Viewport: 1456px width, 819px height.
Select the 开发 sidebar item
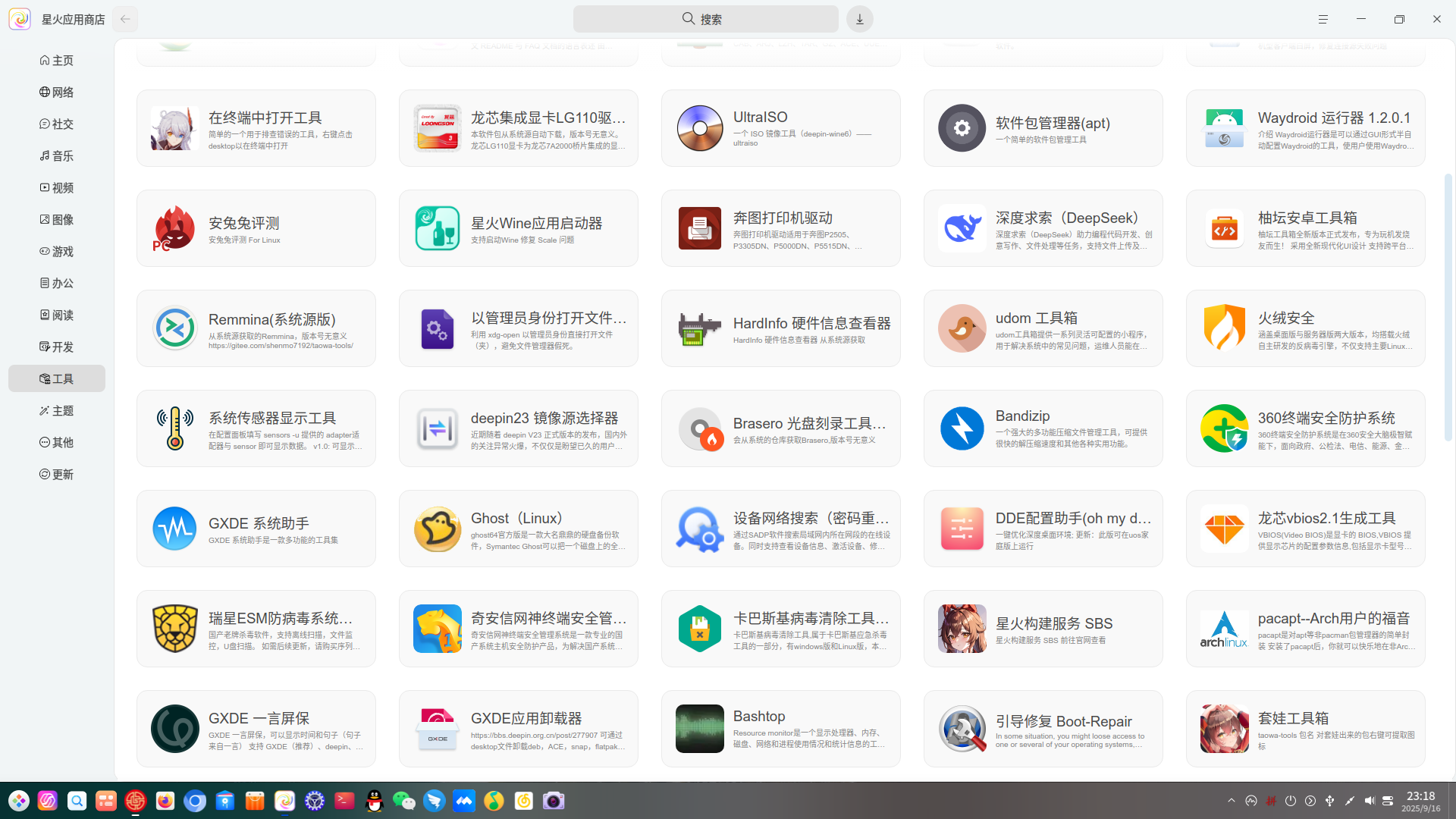pos(57,347)
